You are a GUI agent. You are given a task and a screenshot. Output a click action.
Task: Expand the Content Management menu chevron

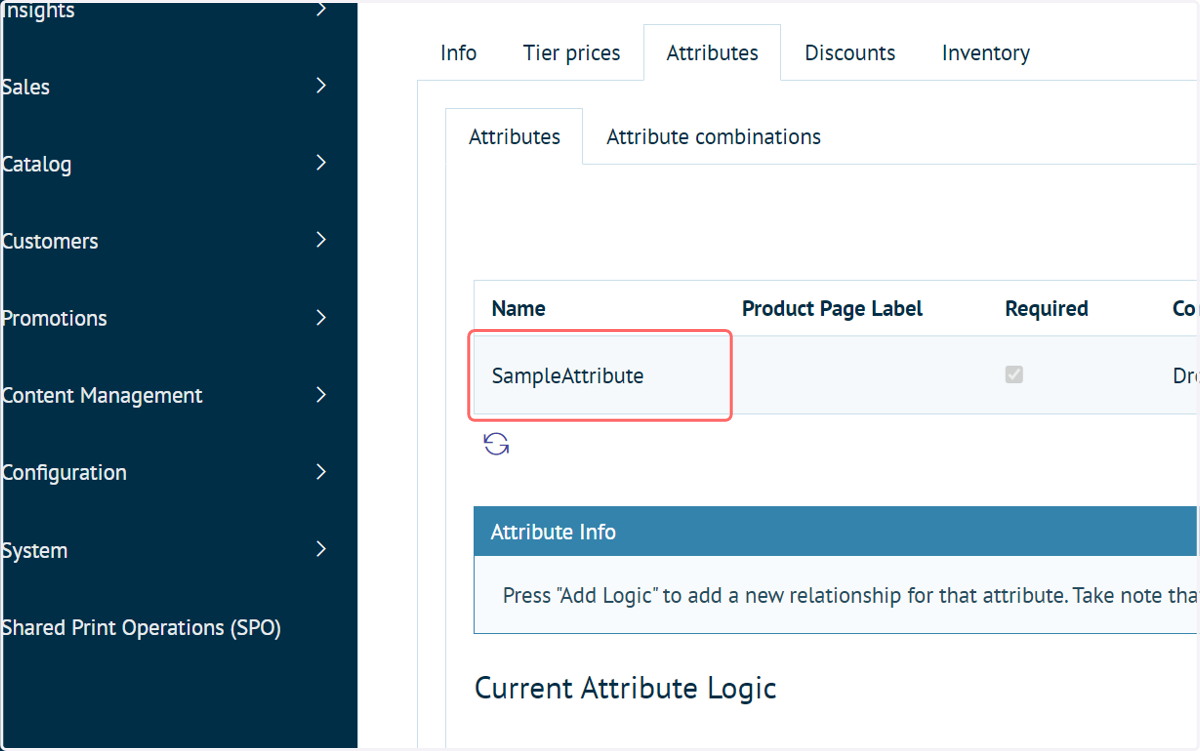click(321, 395)
